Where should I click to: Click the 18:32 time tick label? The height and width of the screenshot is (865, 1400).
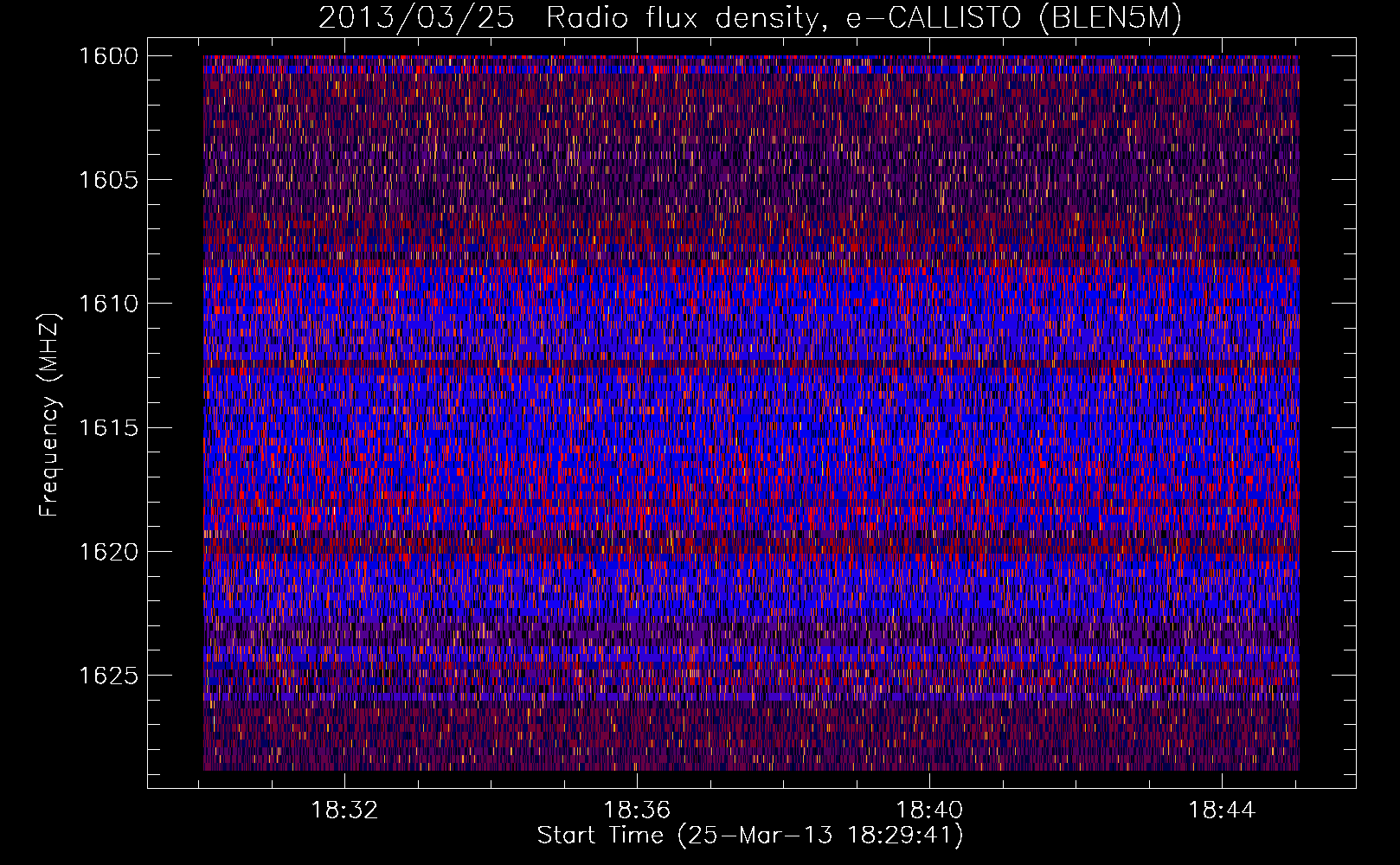coord(345,810)
